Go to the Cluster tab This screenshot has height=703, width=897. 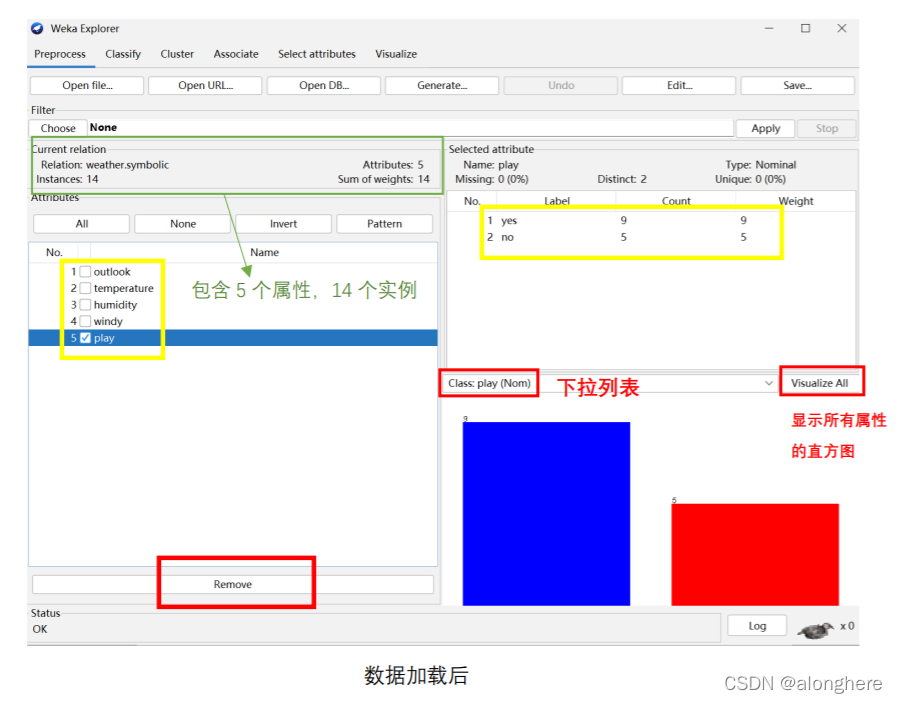click(177, 54)
